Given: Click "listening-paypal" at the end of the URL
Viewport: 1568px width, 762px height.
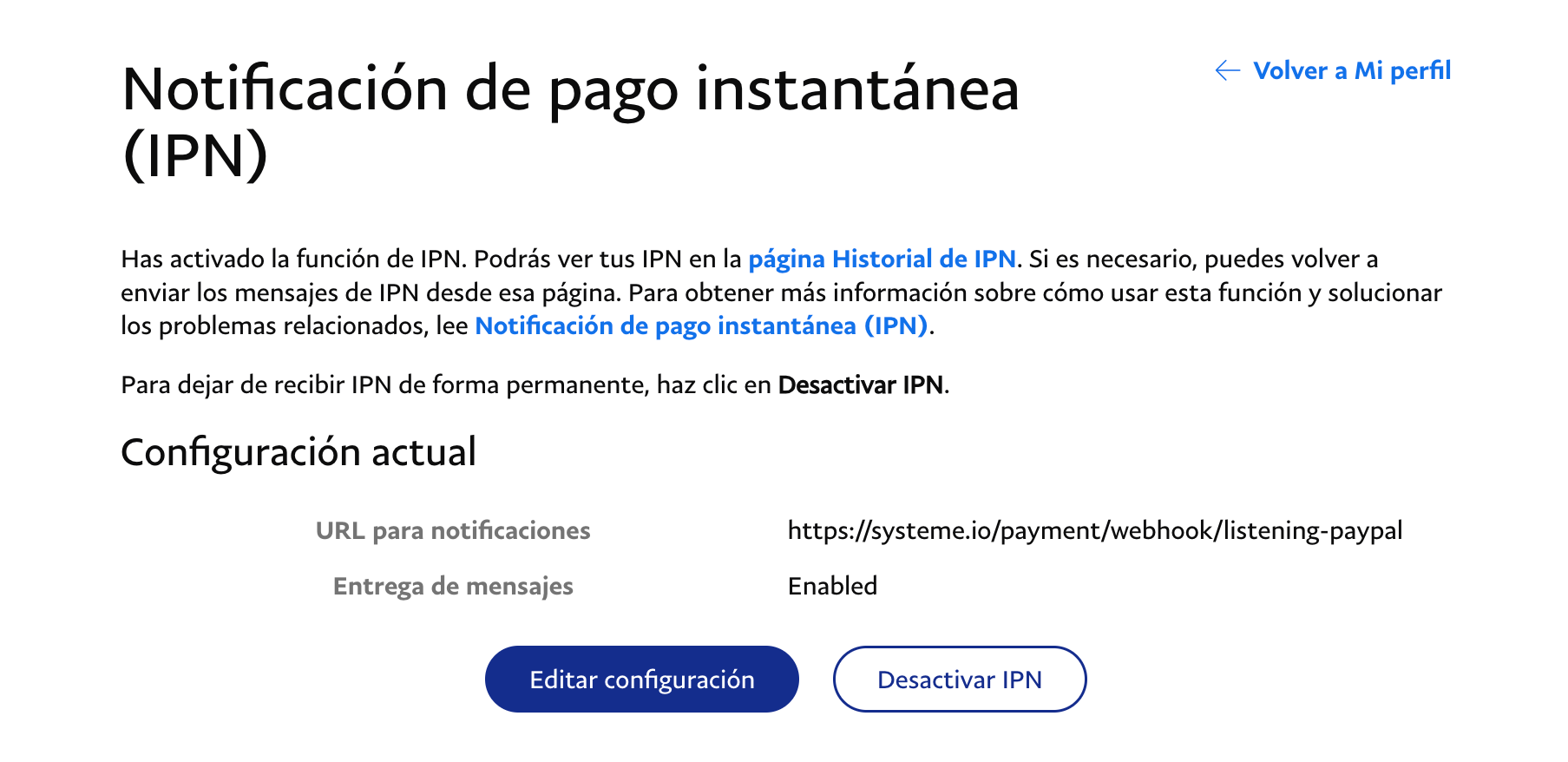Looking at the screenshot, I should tap(1313, 530).
